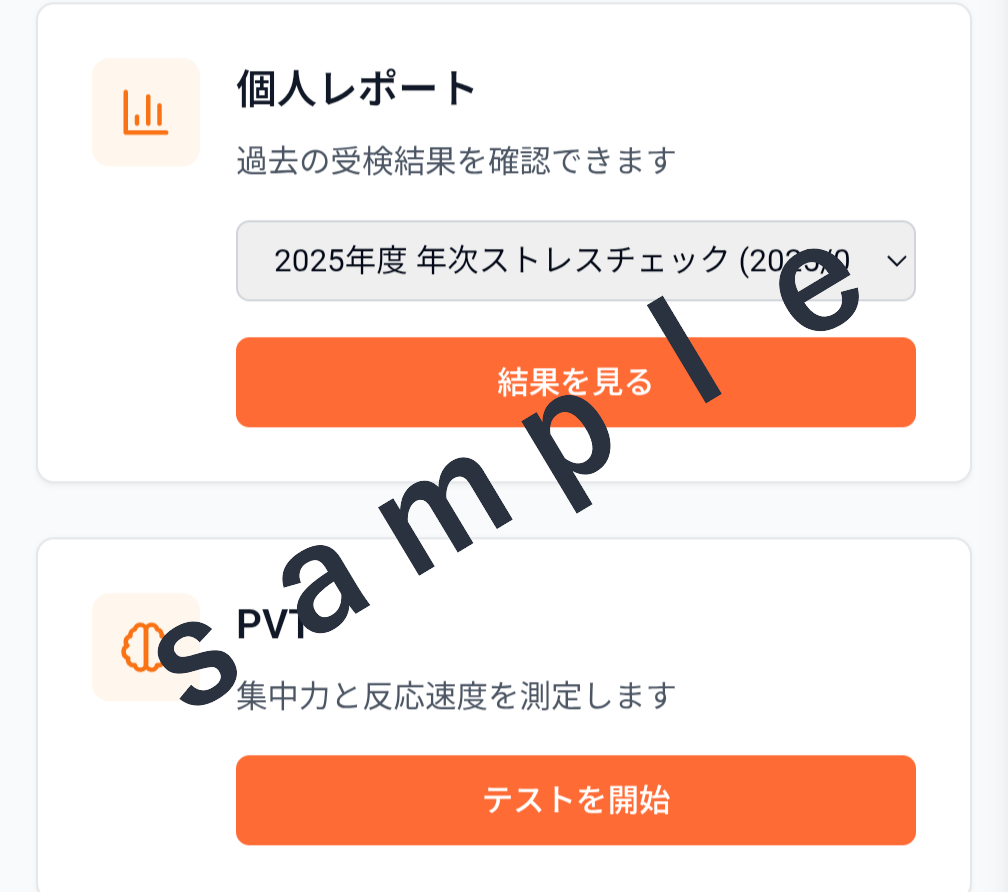The image size is (1008, 892).
Task: Click the 集中力と反応速度を測定します description
Action: tap(456, 696)
